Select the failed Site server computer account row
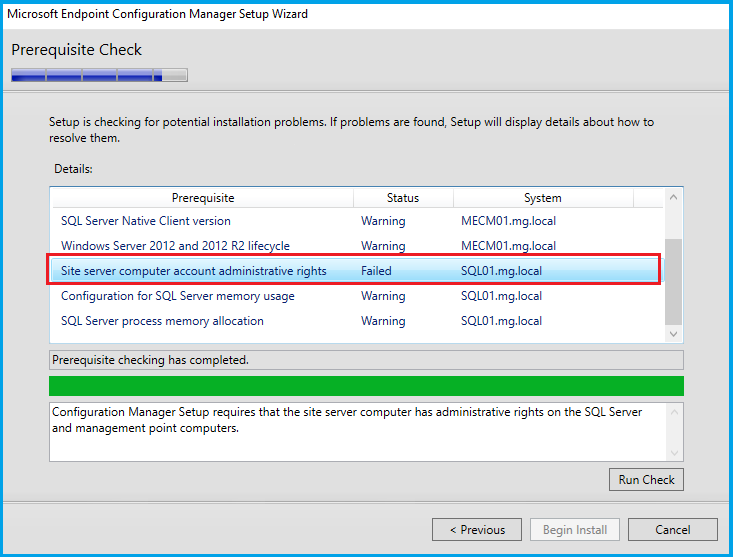 click(x=194, y=271)
